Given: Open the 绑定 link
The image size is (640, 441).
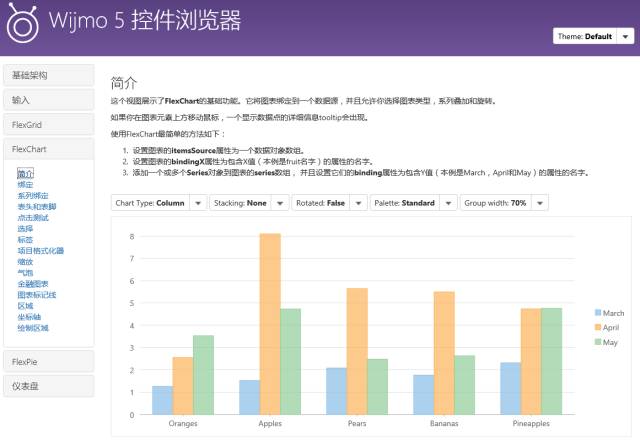Looking at the screenshot, I should point(25,185).
